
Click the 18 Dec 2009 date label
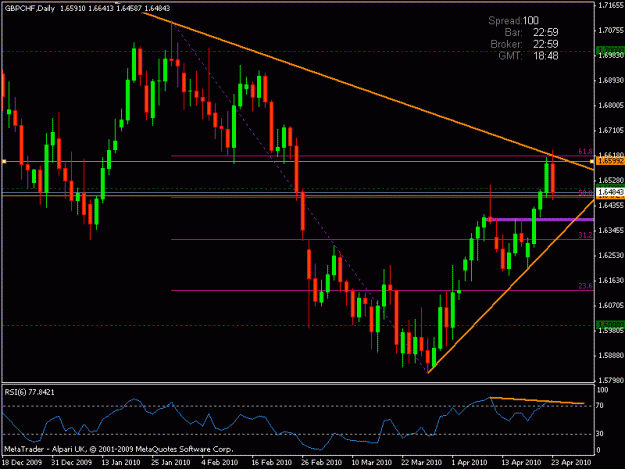point(22,463)
